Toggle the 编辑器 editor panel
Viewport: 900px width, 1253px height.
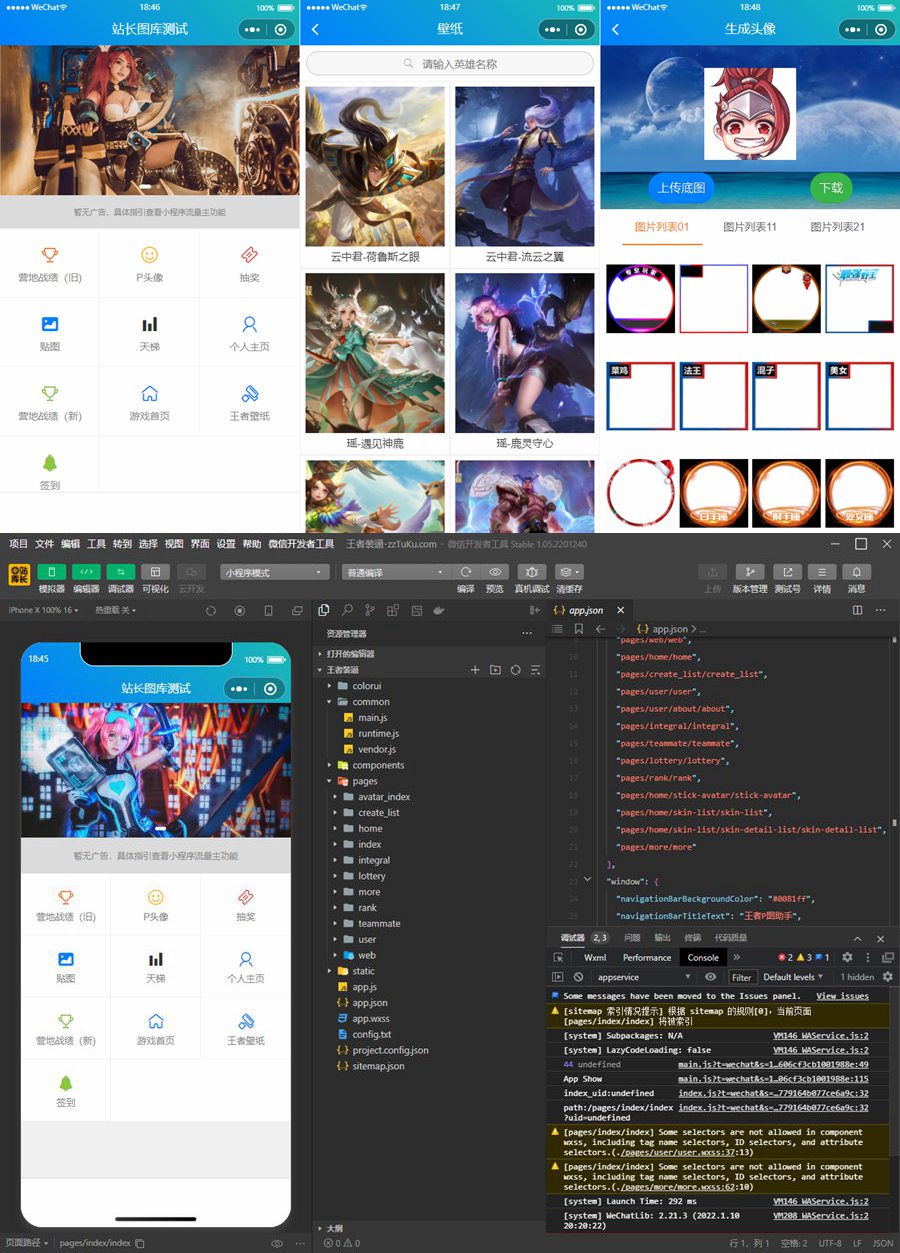[86, 572]
